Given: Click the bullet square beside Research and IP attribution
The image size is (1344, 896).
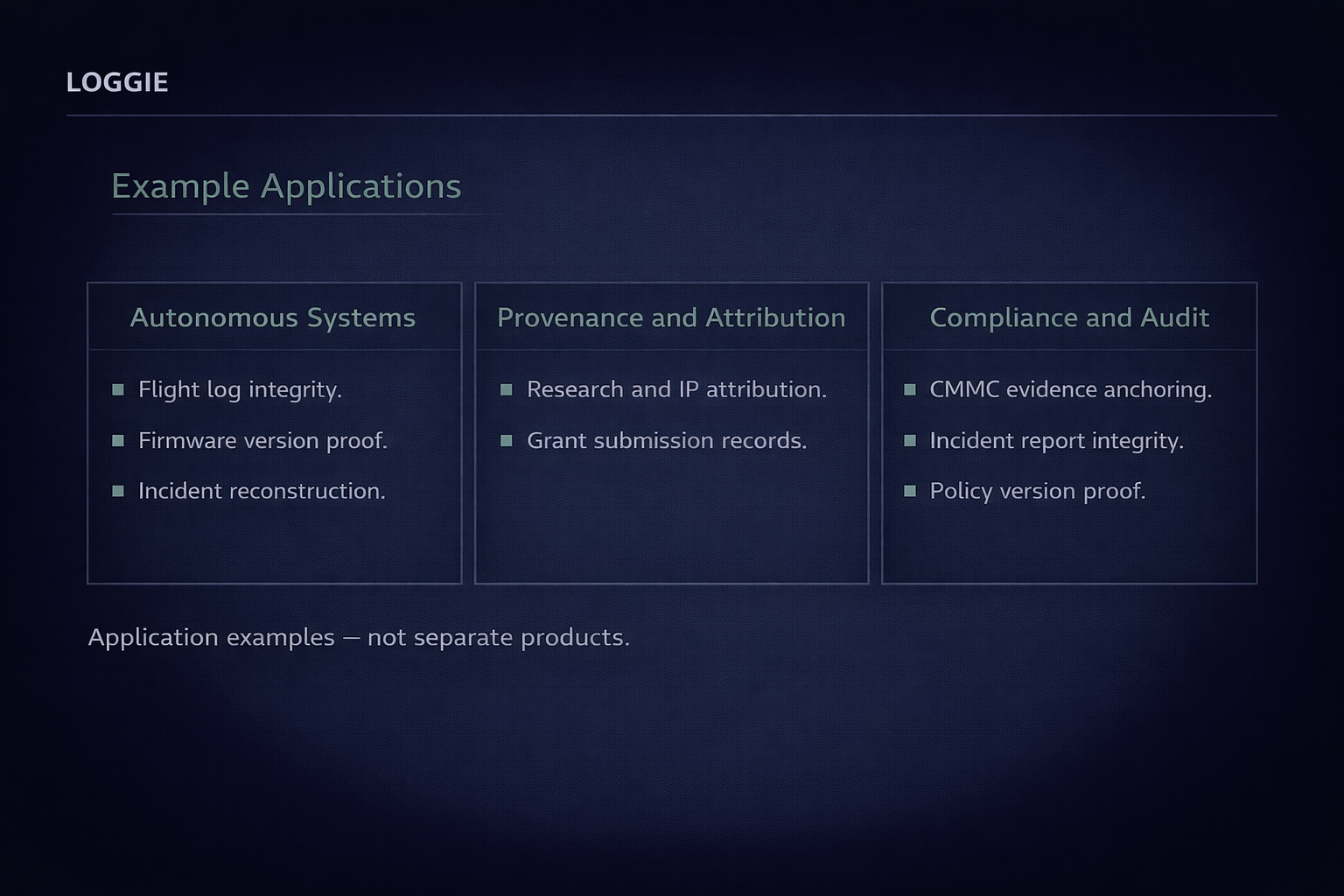Looking at the screenshot, I should tap(506, 390).
